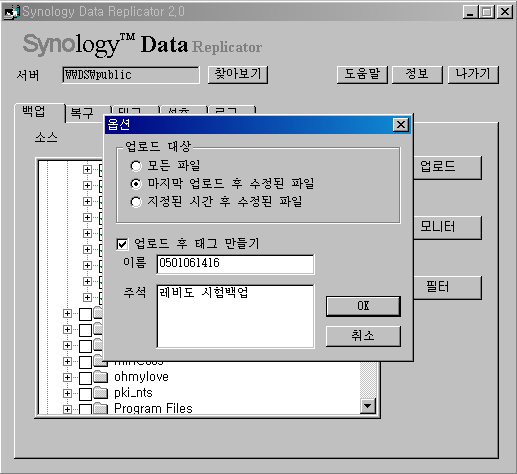
Task: Open the 모니터 button in main window
Action: [x=447, y=227]
